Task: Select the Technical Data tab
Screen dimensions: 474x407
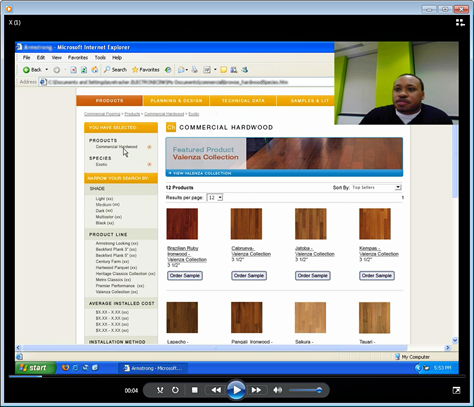Action: 243,101
